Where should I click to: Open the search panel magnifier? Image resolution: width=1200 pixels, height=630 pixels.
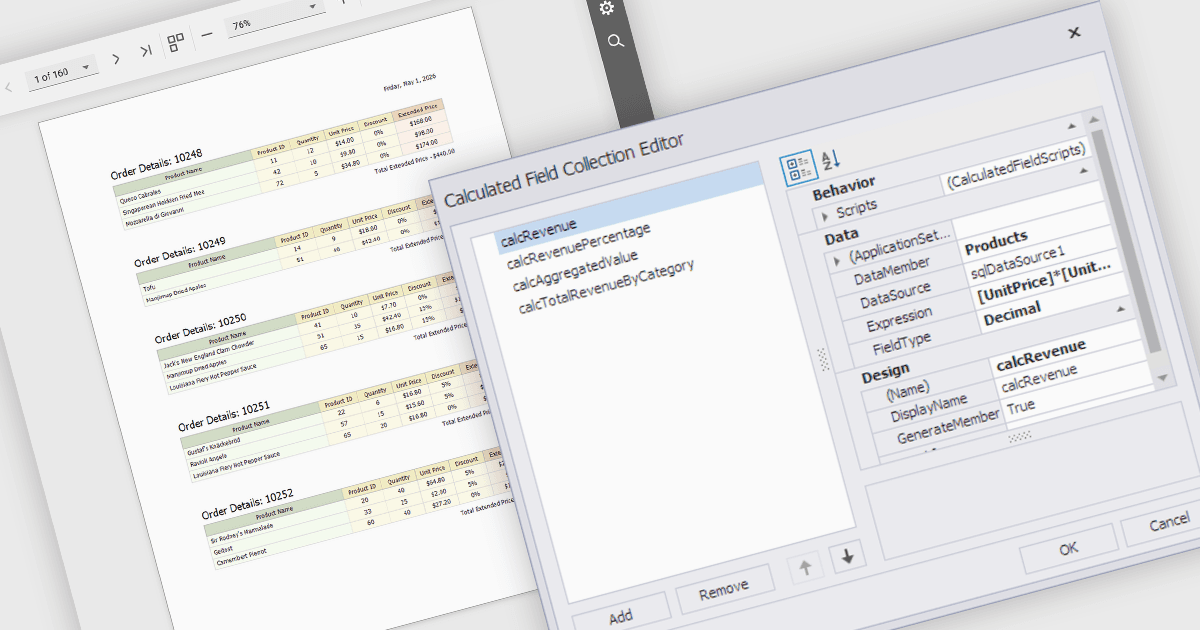616,41
